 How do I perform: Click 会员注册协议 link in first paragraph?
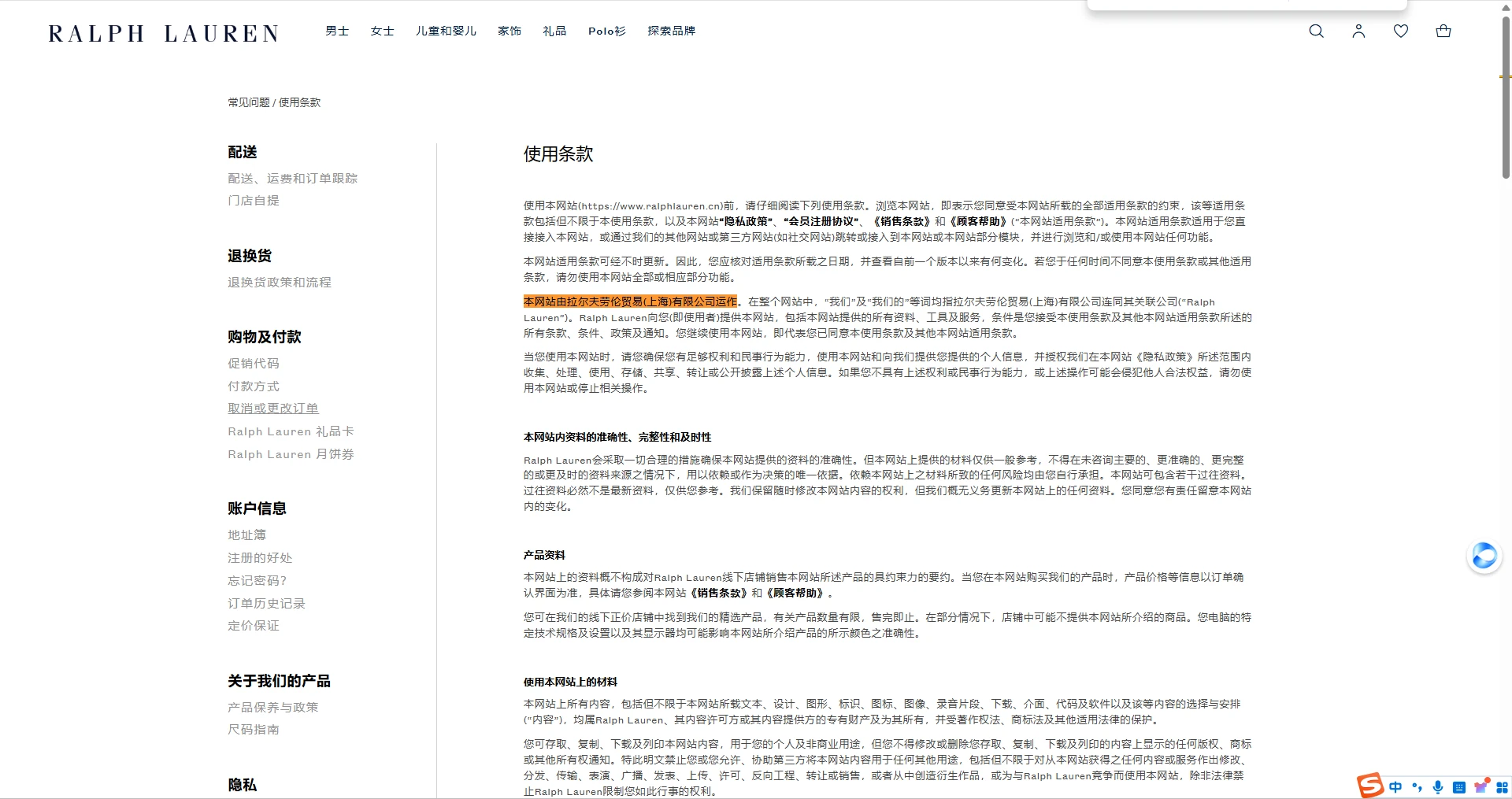pyautogui.click(x=821, y=222)
